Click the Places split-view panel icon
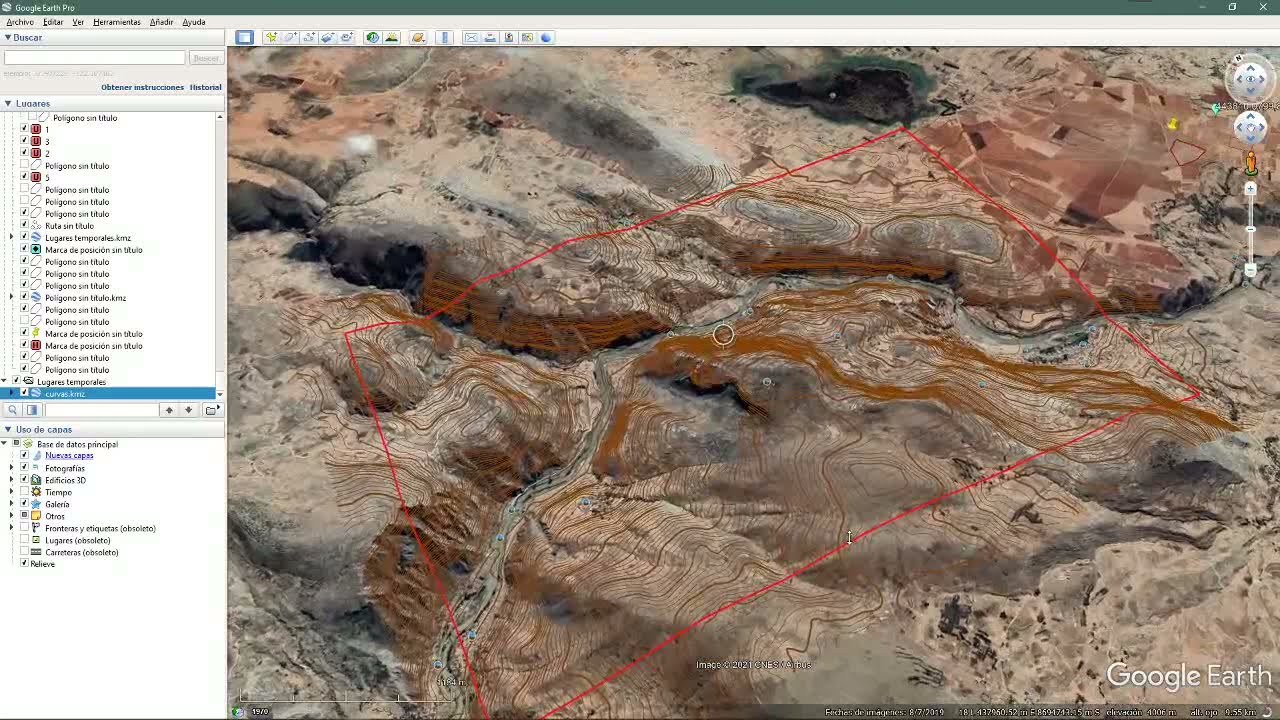 [x=32, y=410]
